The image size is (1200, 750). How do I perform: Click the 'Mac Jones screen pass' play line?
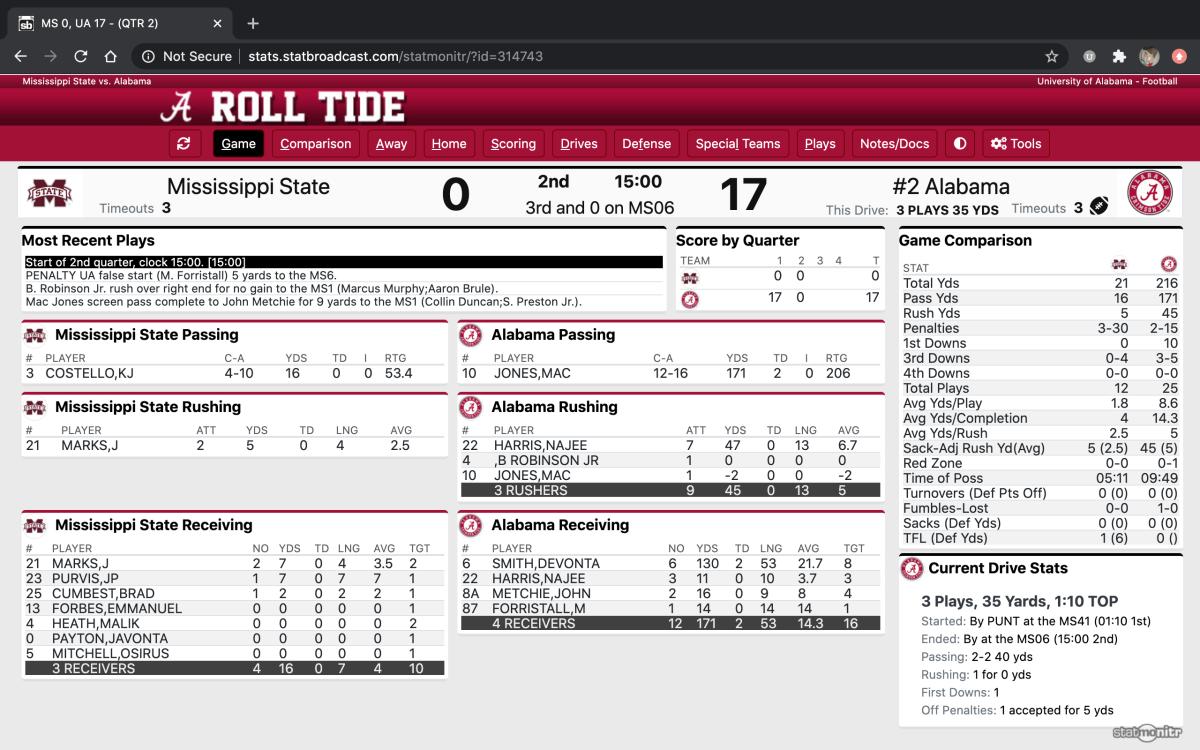(343, 301)
